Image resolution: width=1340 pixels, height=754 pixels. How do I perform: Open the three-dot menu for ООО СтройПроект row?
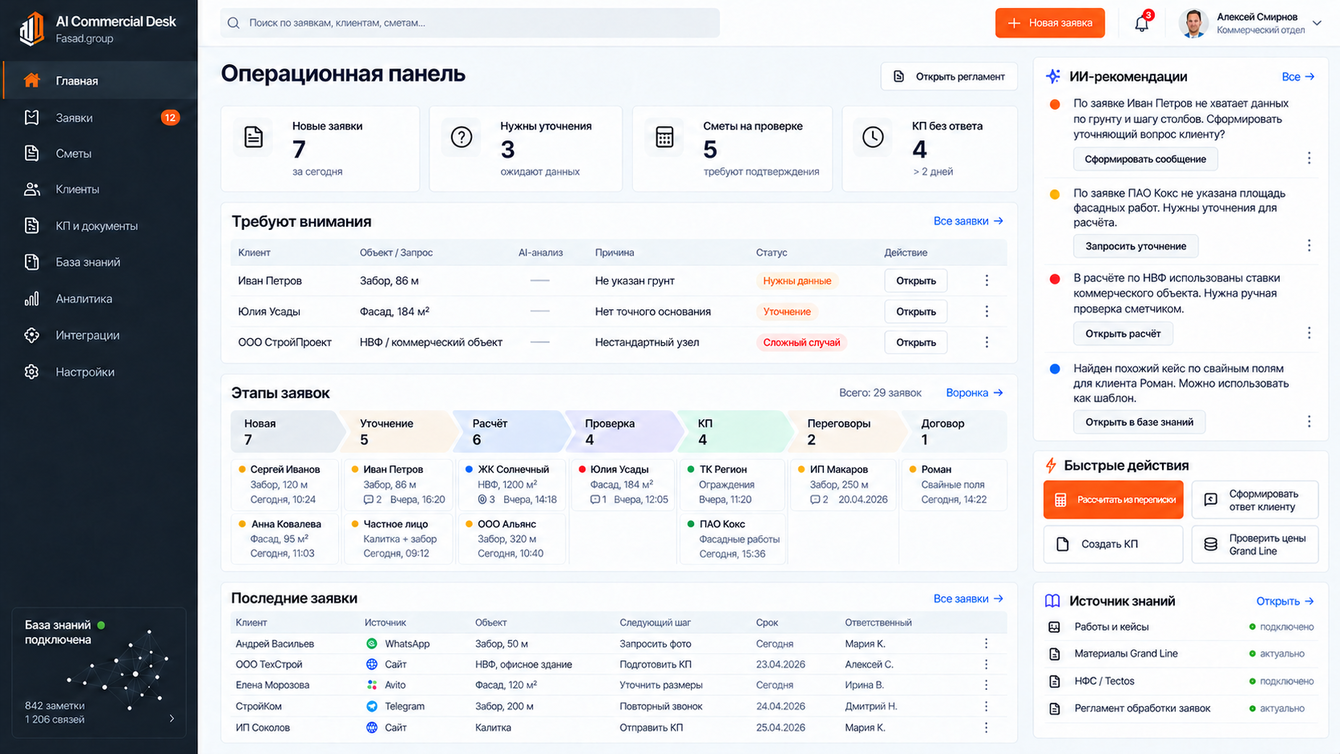(987, 342)
